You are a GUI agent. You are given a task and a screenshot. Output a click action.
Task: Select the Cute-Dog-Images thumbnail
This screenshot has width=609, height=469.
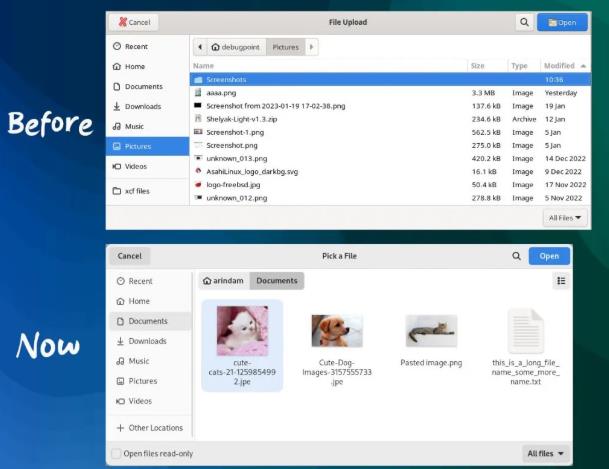coord(337,331)
